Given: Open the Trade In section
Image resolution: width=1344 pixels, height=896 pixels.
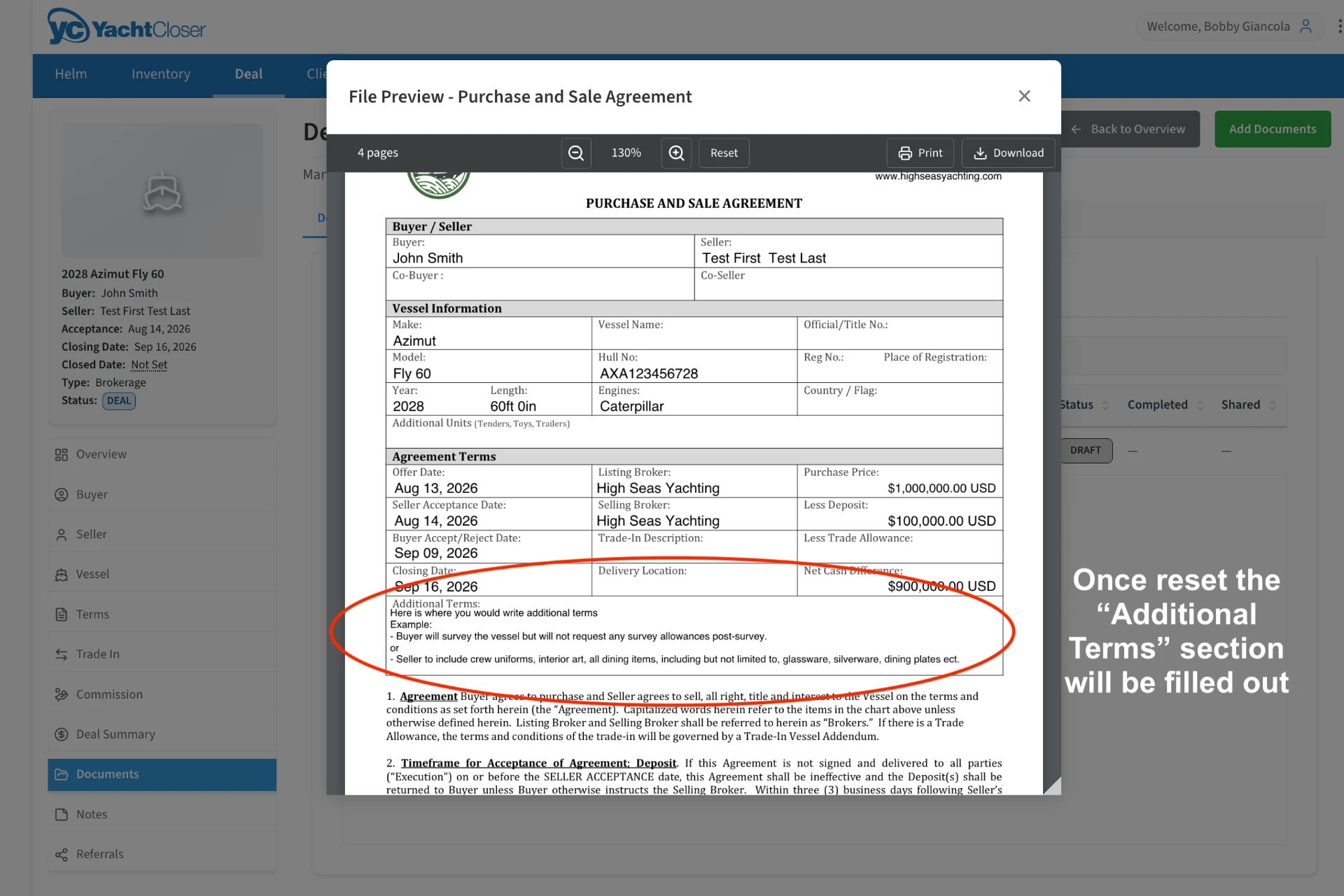Looking at the screenshot, I should tap(162, 654).
